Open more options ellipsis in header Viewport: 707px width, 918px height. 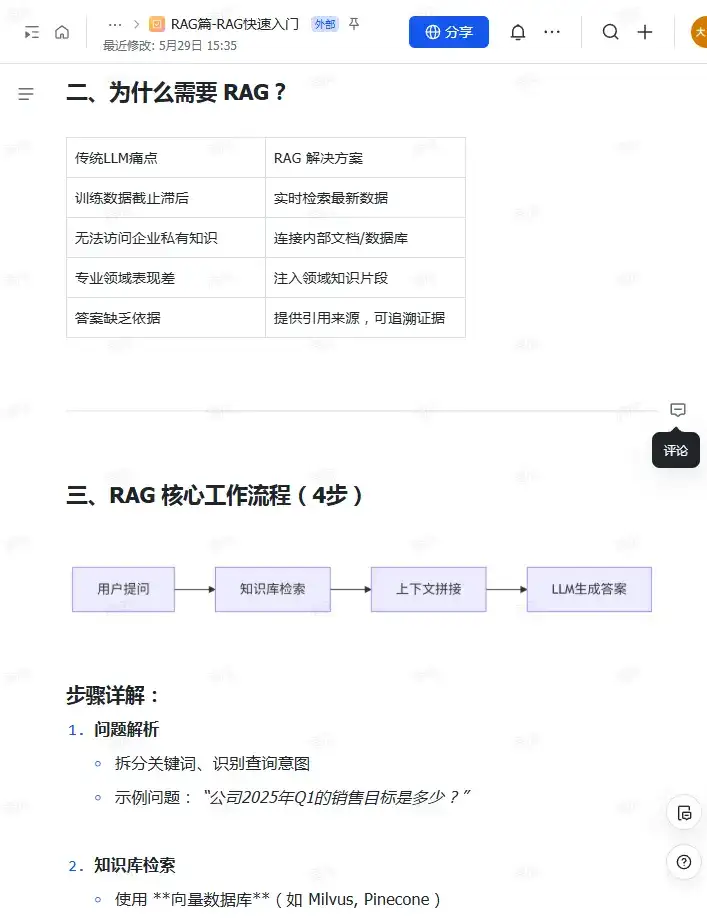[552, 32]
